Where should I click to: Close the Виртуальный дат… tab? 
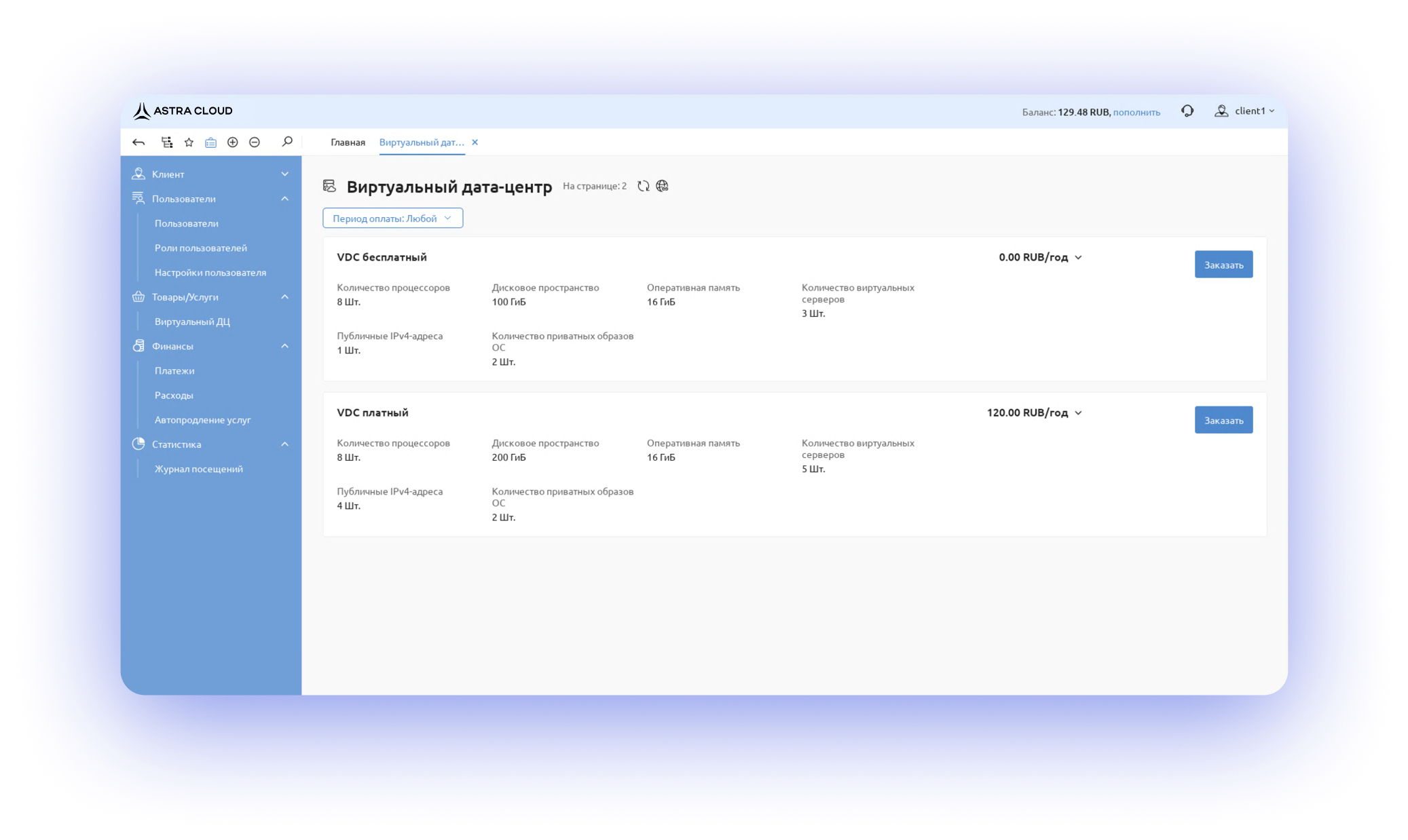click(475, 142)
